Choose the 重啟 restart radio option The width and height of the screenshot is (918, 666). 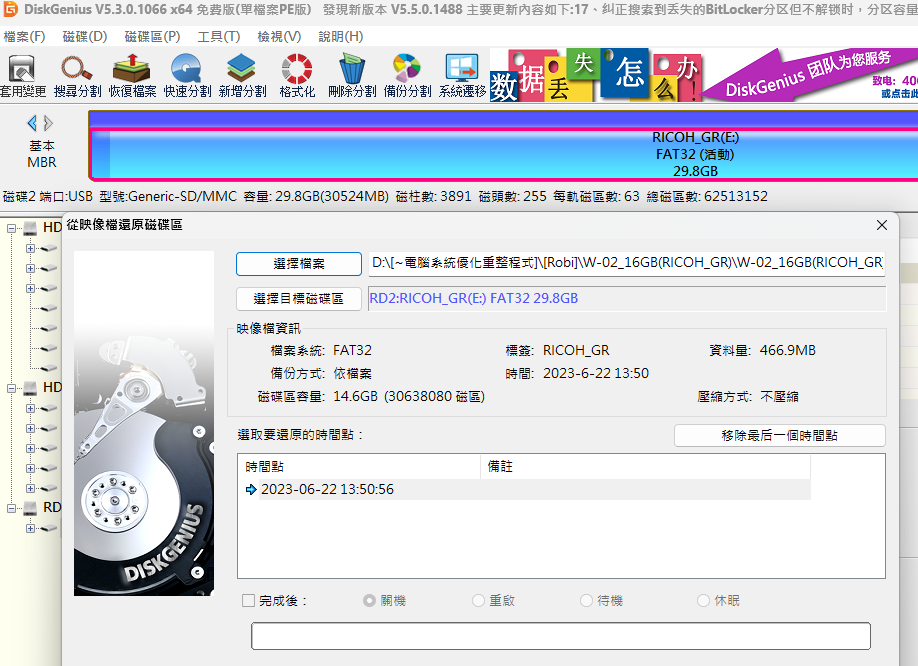(478, 600)
